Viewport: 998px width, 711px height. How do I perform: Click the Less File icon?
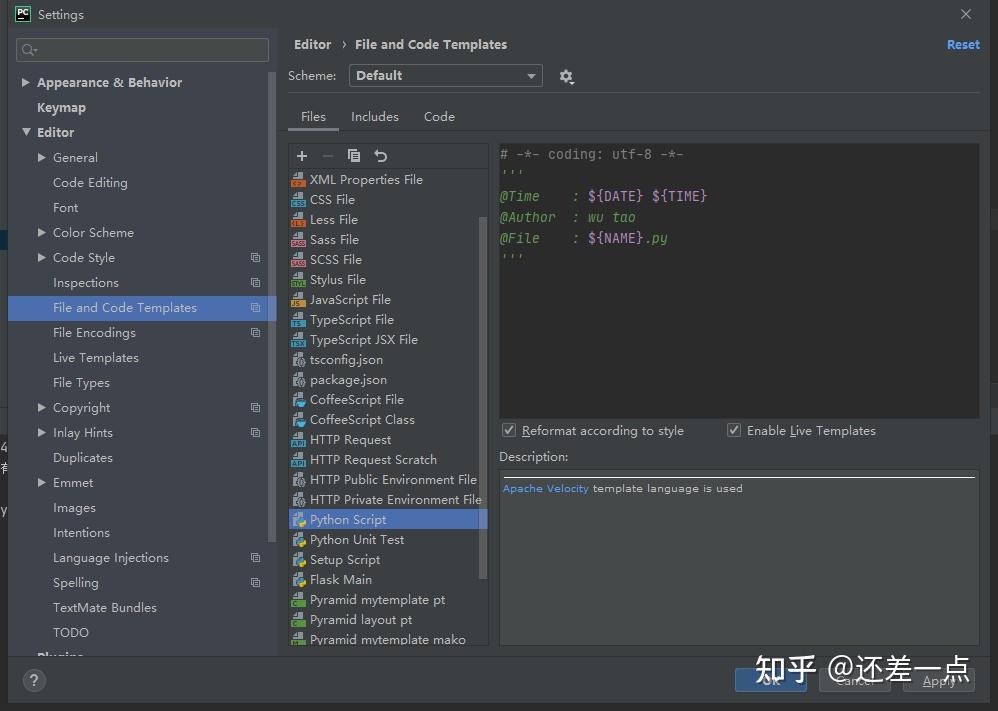tap(298, 220)
